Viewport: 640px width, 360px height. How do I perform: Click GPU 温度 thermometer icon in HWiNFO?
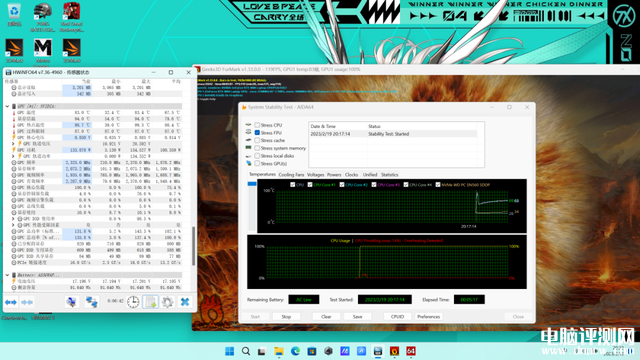tap(13, 113)
